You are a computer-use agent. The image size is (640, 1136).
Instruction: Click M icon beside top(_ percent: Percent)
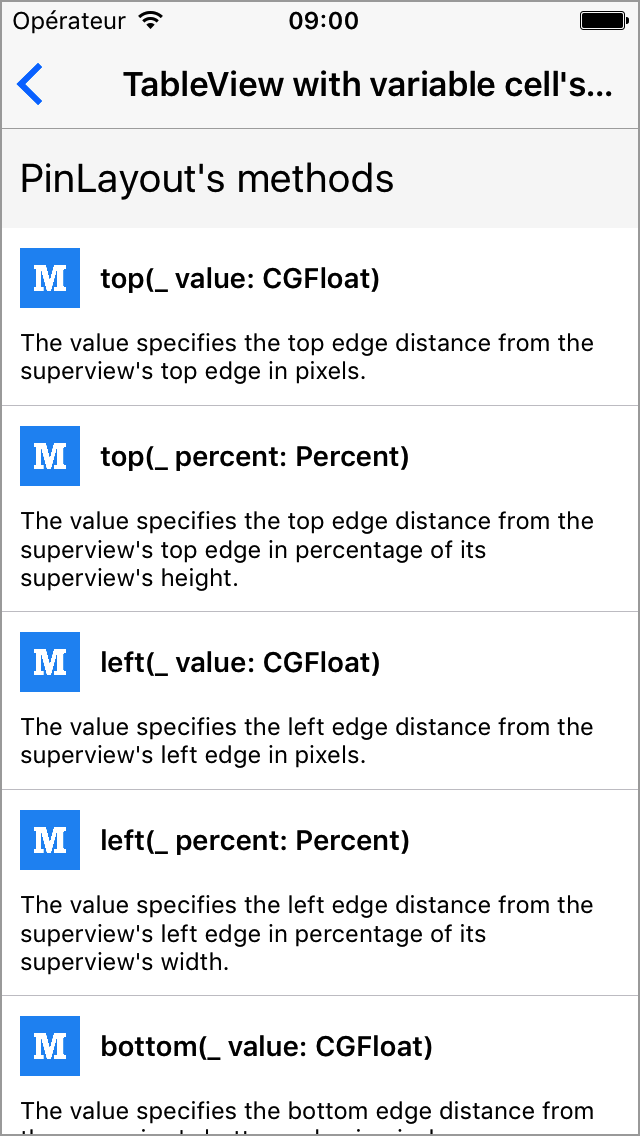click(x=50, y=456)
